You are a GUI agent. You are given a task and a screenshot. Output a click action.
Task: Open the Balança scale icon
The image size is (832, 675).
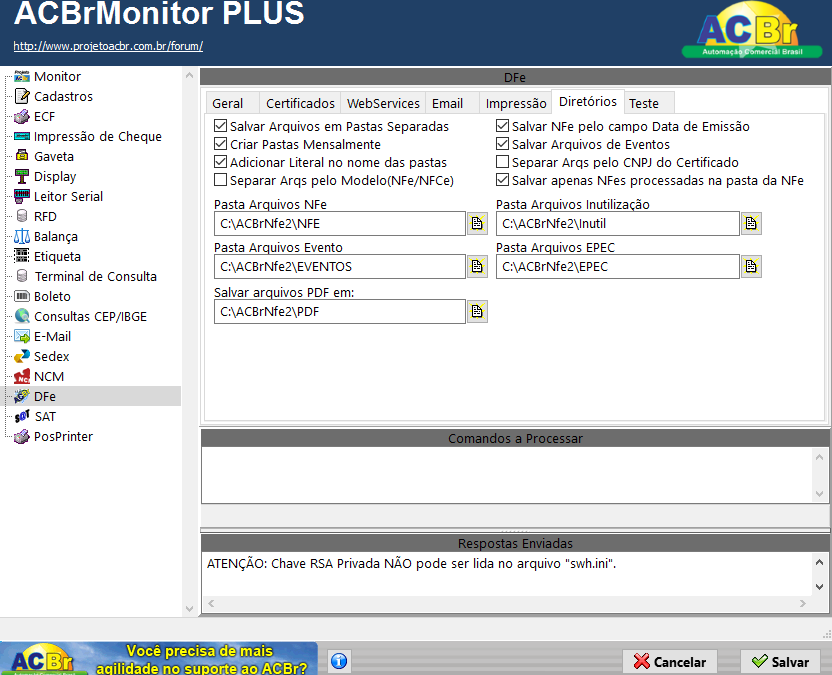22,236
